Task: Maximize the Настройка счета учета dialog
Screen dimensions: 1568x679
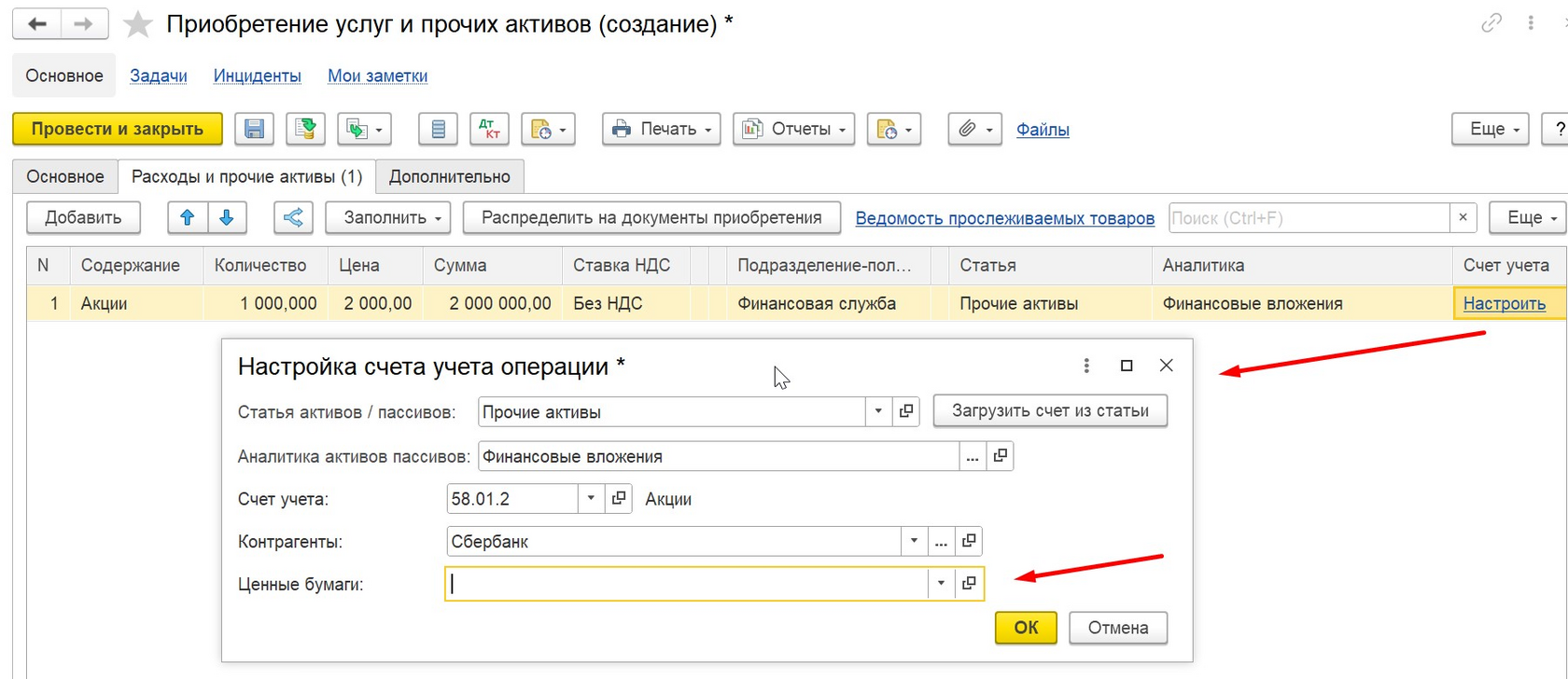Action: click(x=1127, y=366)
